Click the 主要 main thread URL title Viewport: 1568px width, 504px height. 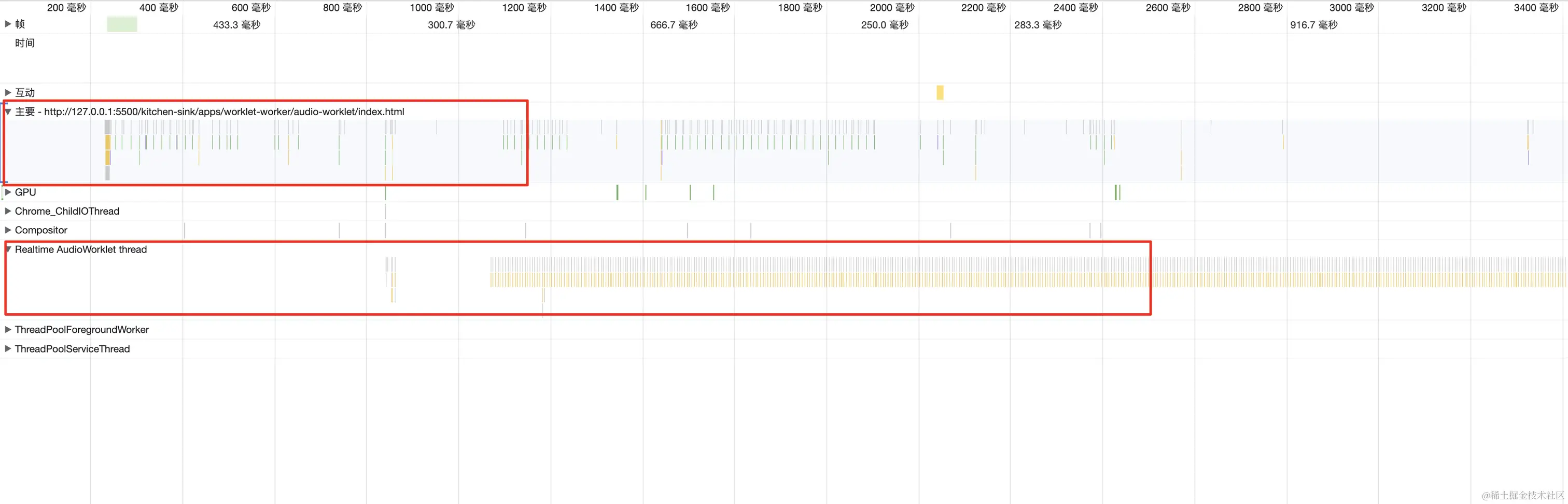tap(209, 111)
